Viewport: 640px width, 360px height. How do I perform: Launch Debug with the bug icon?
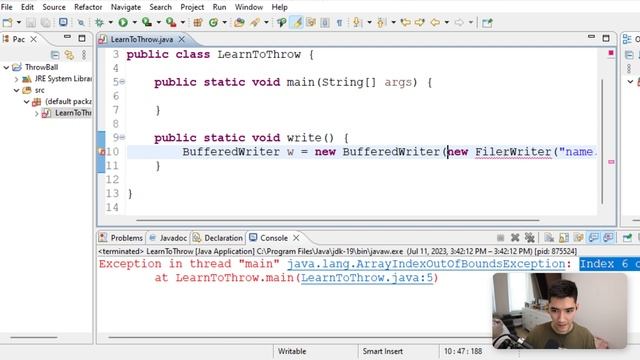(x=99, y=23)
